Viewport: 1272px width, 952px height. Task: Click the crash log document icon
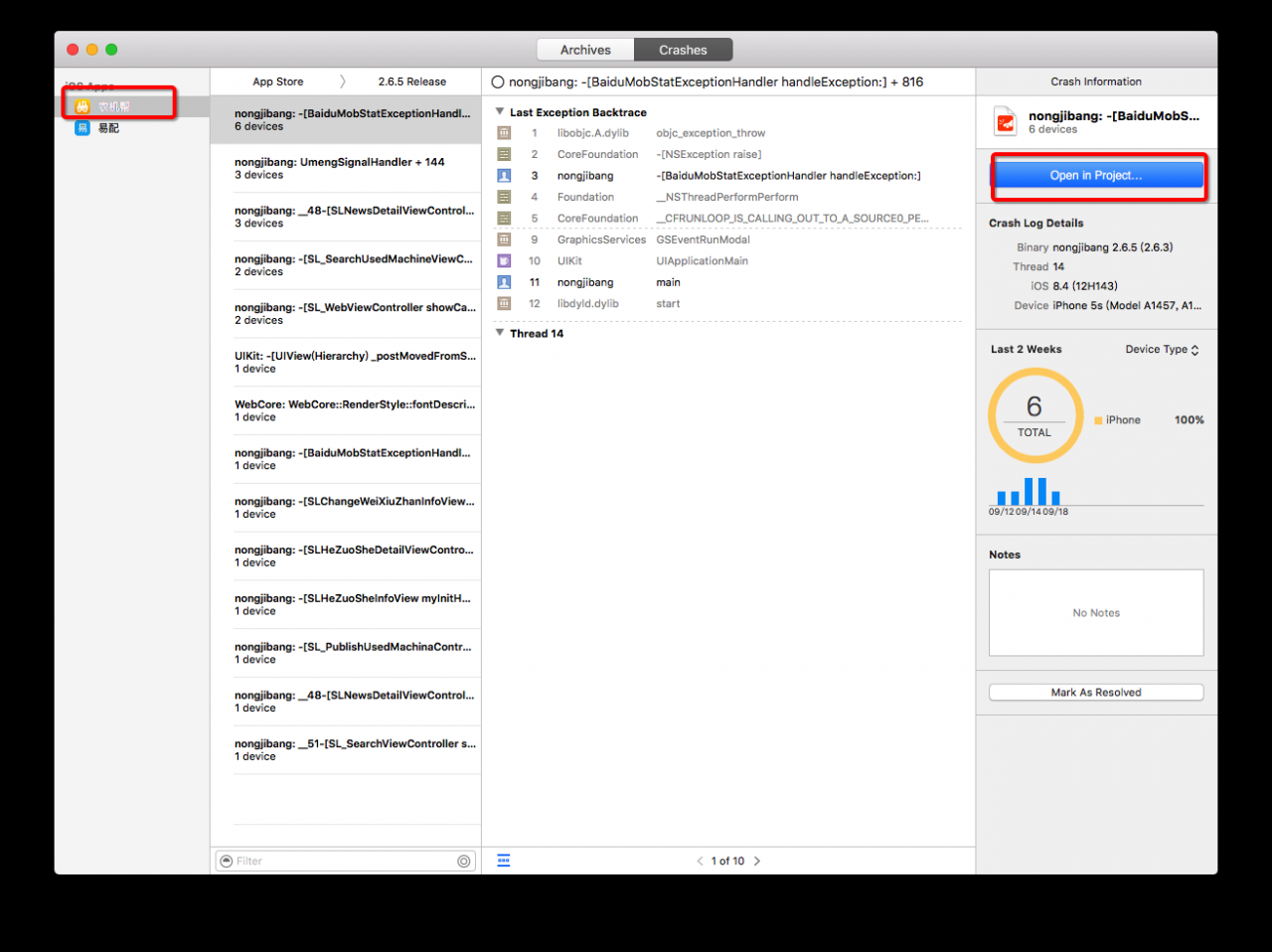(1006, 122)
